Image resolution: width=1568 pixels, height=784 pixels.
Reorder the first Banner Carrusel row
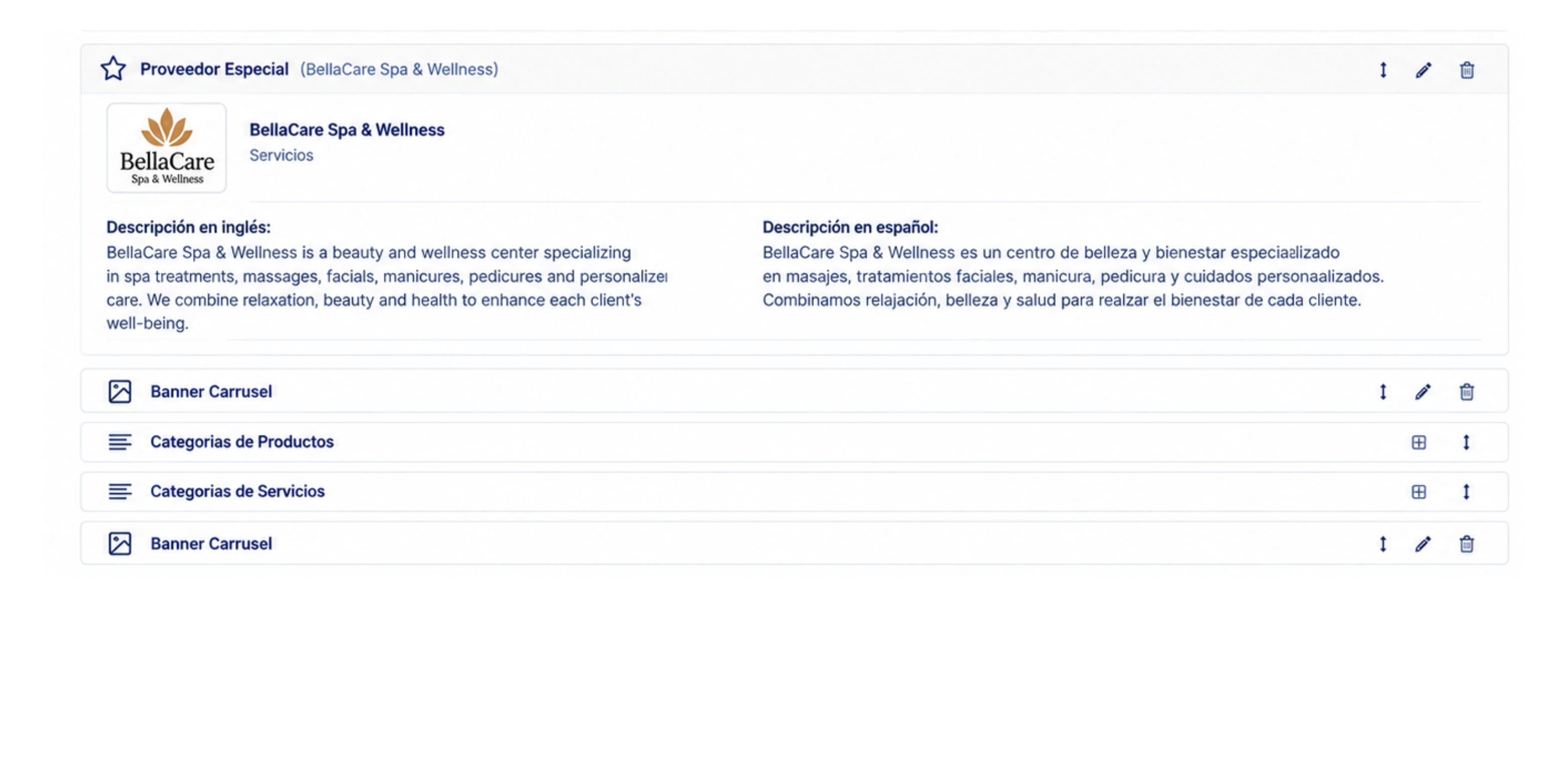1383,391
